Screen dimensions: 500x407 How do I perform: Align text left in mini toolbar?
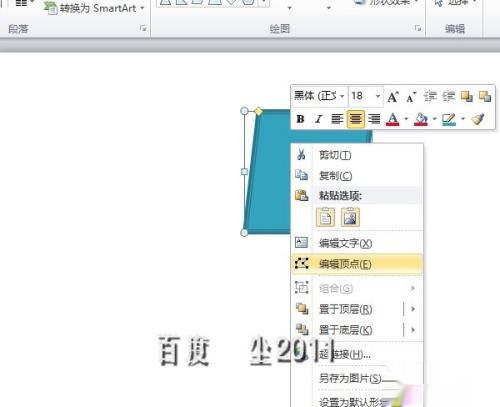(337, 119)
